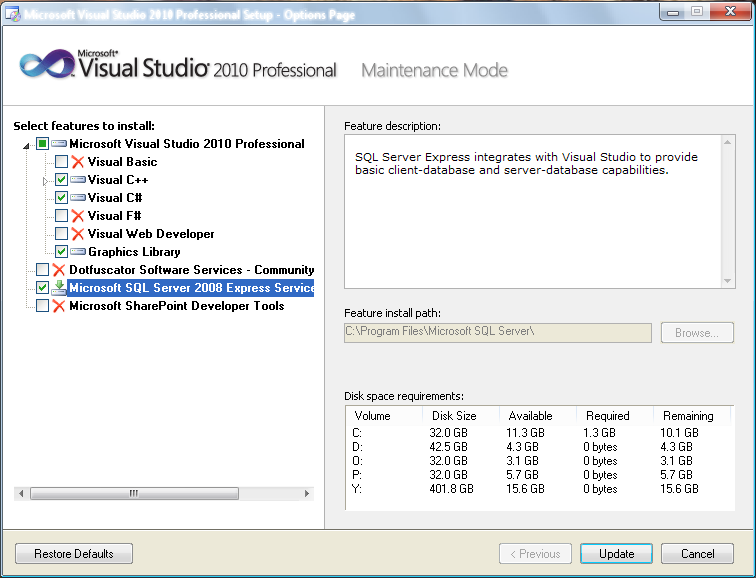
Task: Uncheck the Microsoft SQL Server 2008 Express checkbox
Action: click(42, 288)
